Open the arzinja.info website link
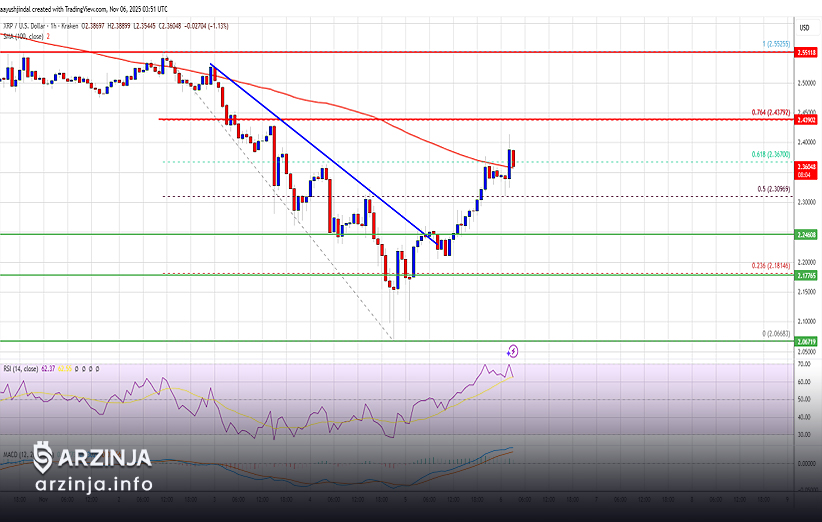822x522 pixels. [93, 485]
